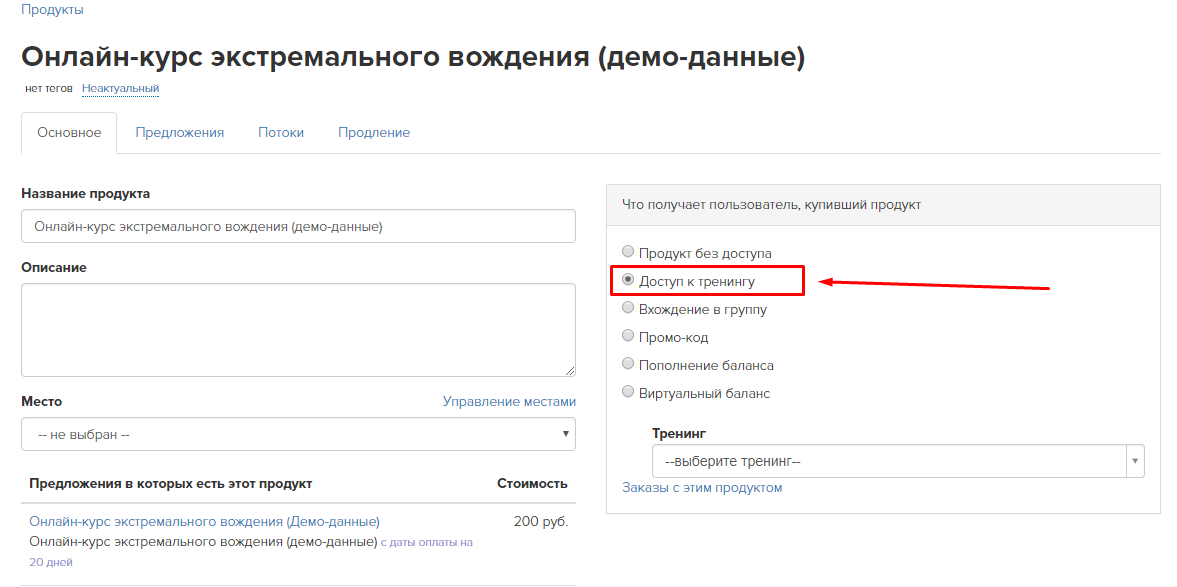This screenshot has height=587, width=1177.
Task: Click the 200 руб. price value
Action: 540,521
